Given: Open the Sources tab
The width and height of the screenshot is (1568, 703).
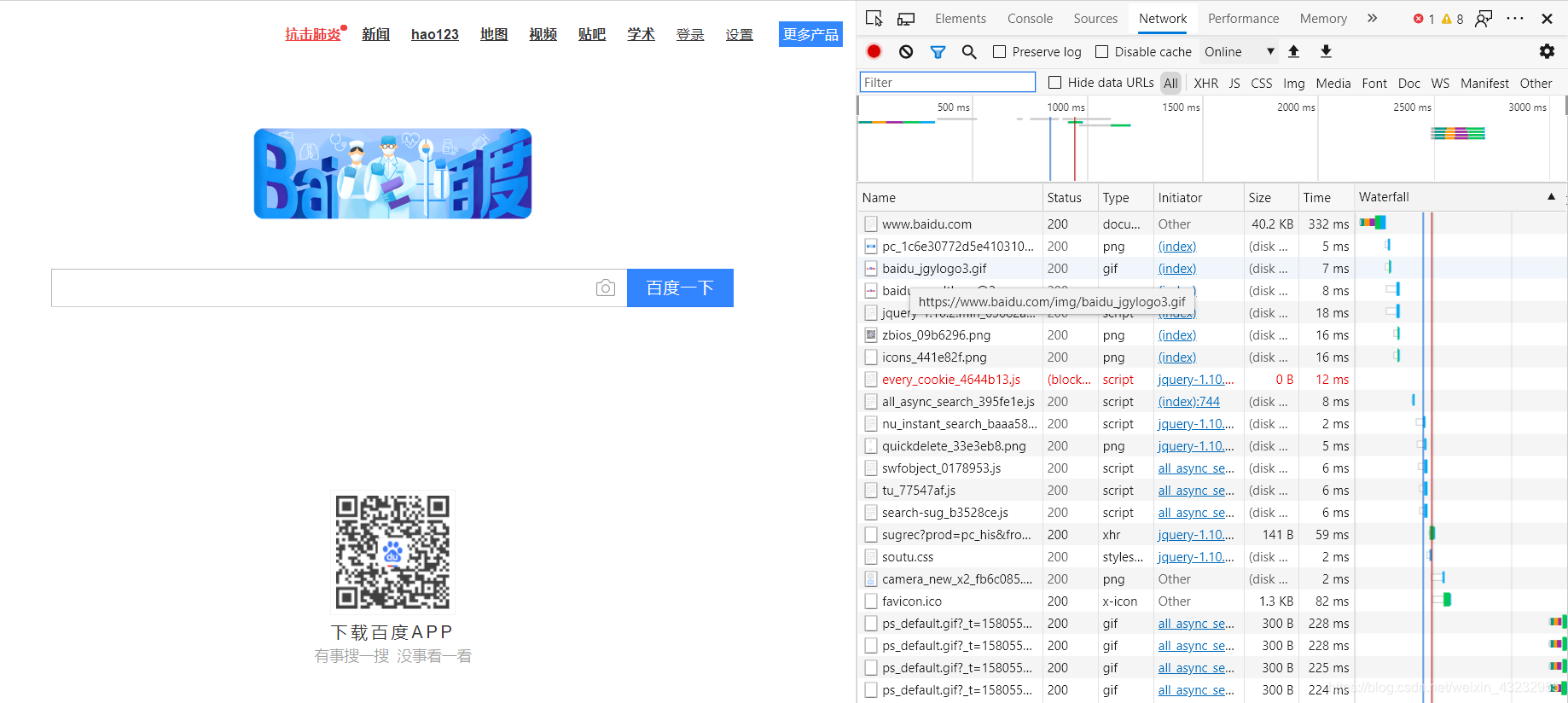Looking at the screenshot, I should coord(1095,19).
